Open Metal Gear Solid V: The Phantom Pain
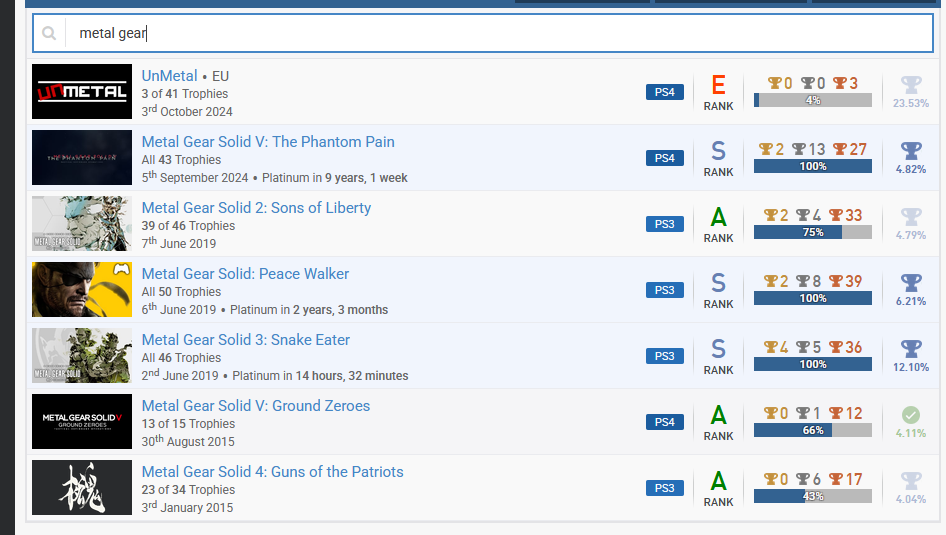946x535 pixels. click(268, 142)
